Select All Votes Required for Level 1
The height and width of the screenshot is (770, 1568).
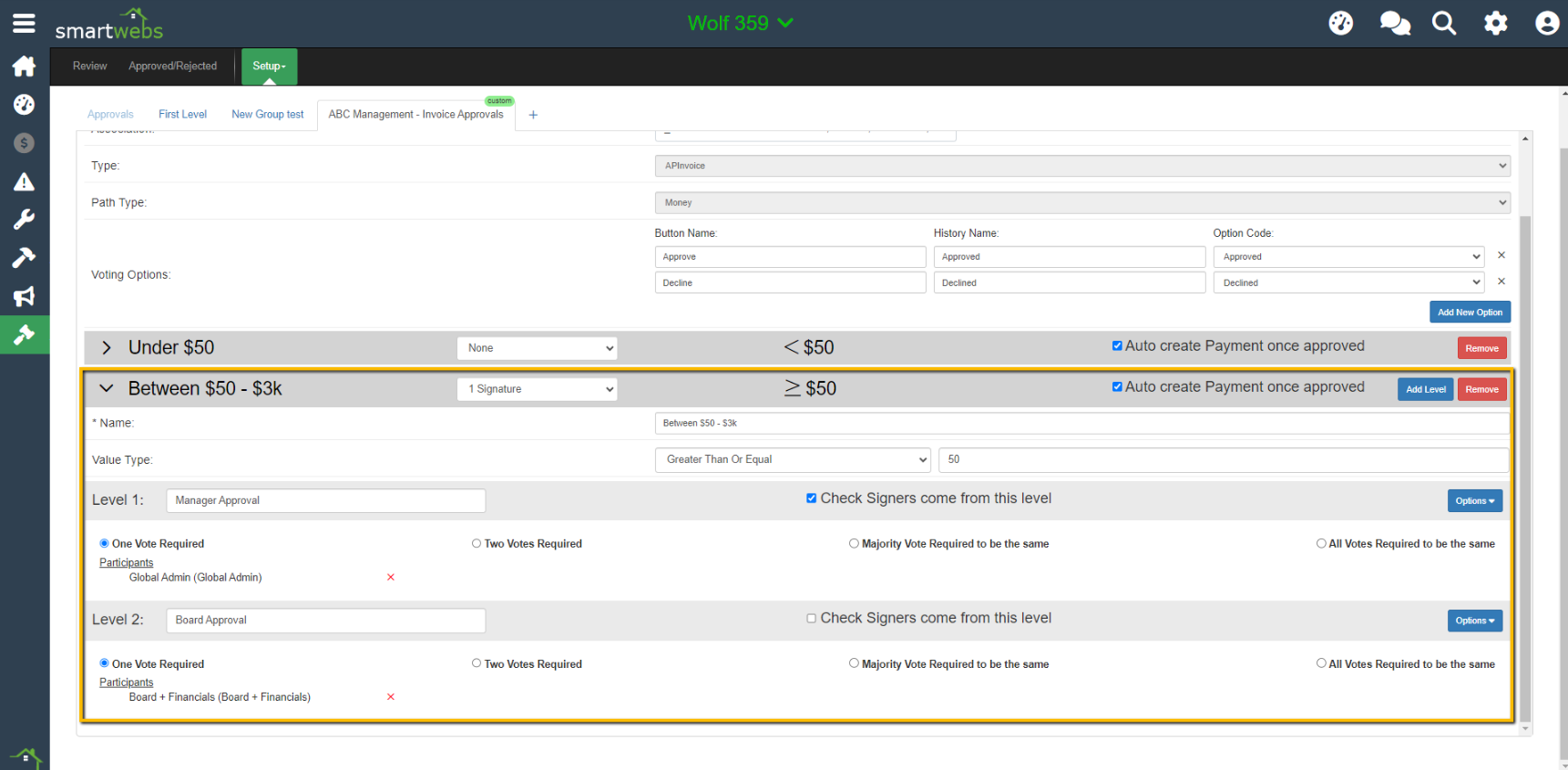1321,543
